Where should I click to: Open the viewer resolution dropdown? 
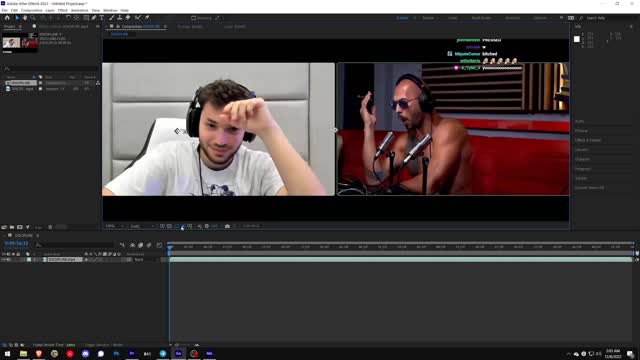[x=142, y=226]
